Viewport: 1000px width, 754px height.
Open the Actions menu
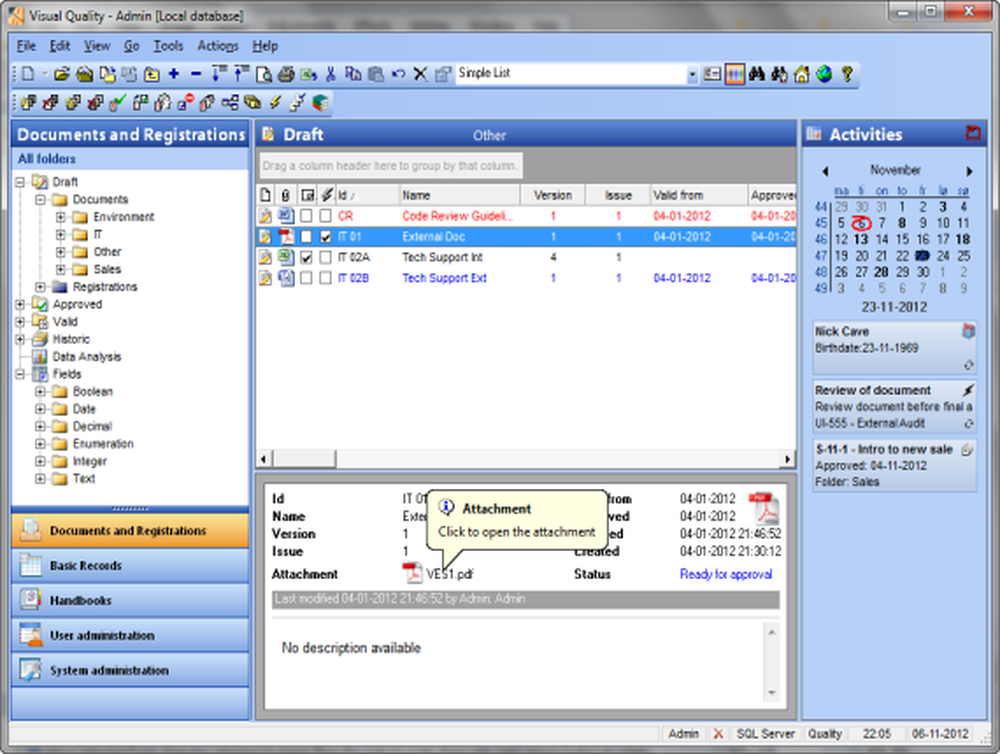coord(217,46)
